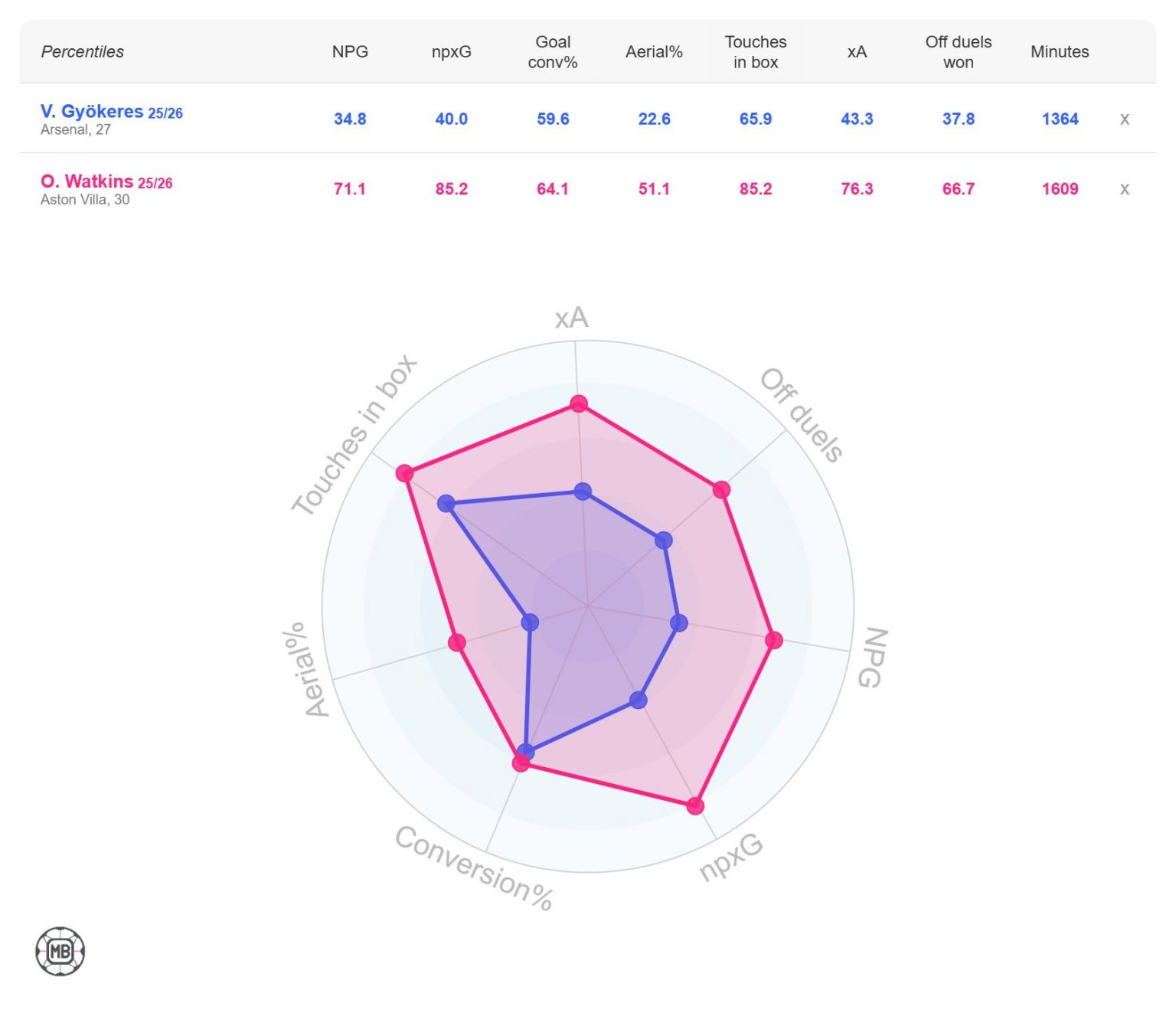Open O. Watkins player name link
This screenshot has width=1176, height=1029.
point(87,181)
